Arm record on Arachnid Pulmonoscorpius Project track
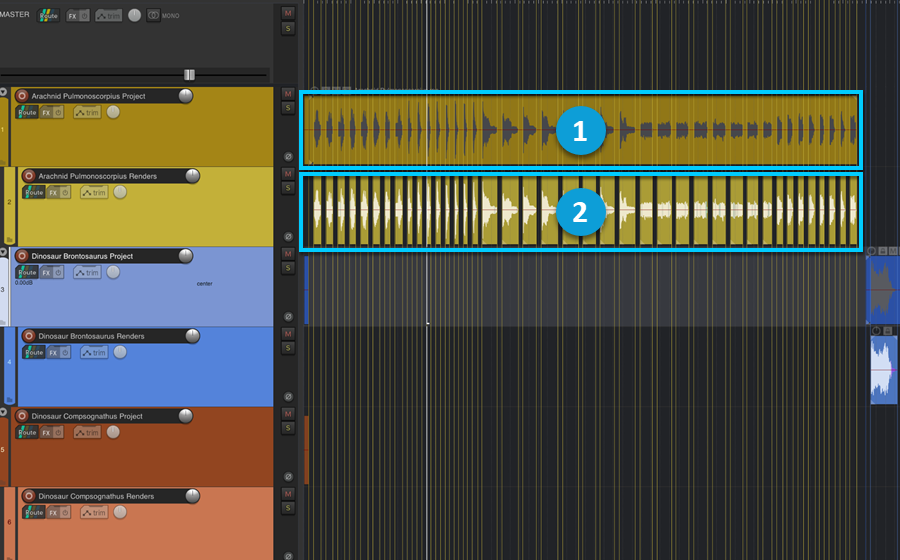Screen dimensions: 900x560 coord(22,96)
